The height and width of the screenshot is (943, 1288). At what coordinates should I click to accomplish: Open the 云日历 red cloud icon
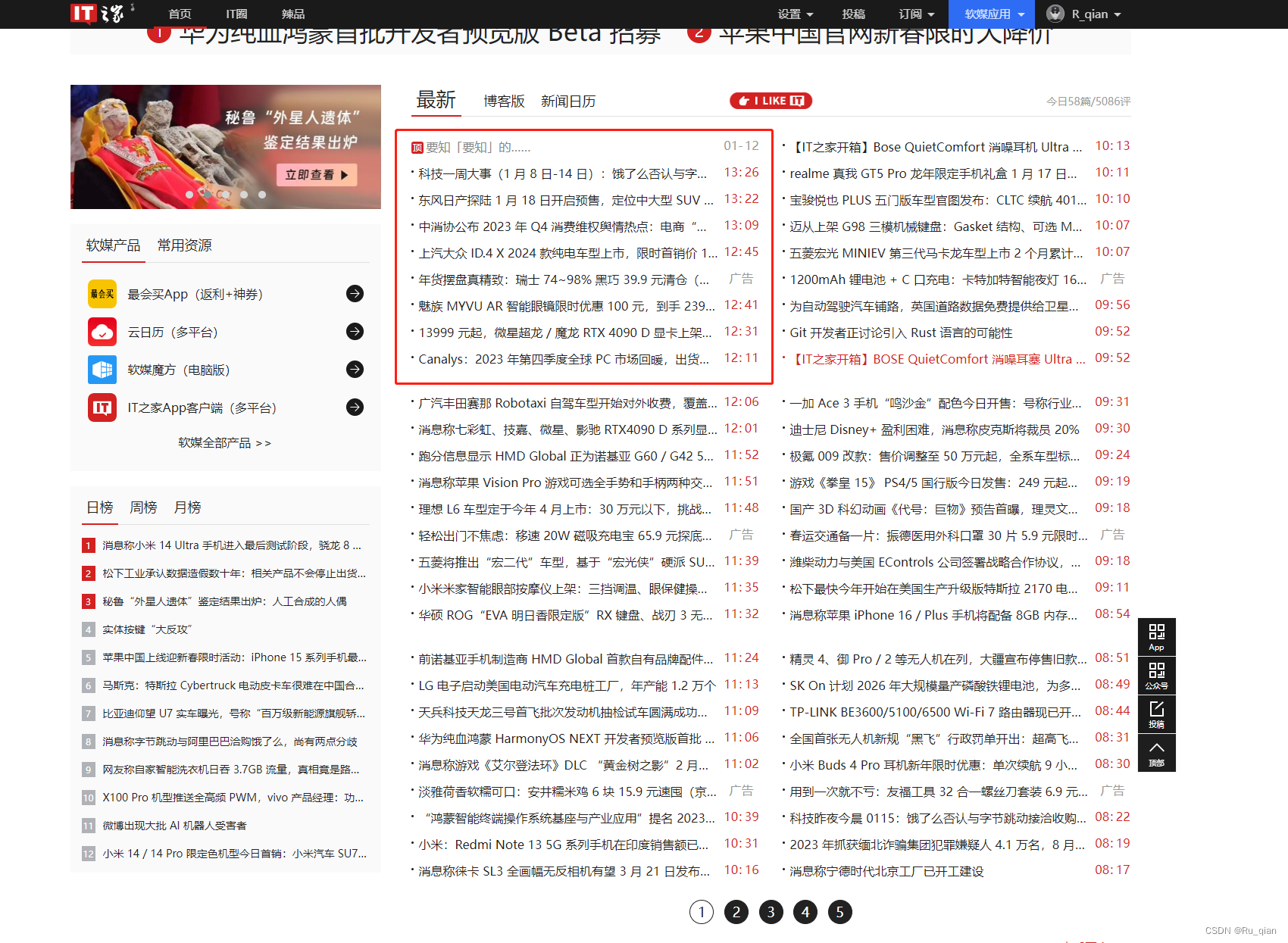click(x=102, y=332)
